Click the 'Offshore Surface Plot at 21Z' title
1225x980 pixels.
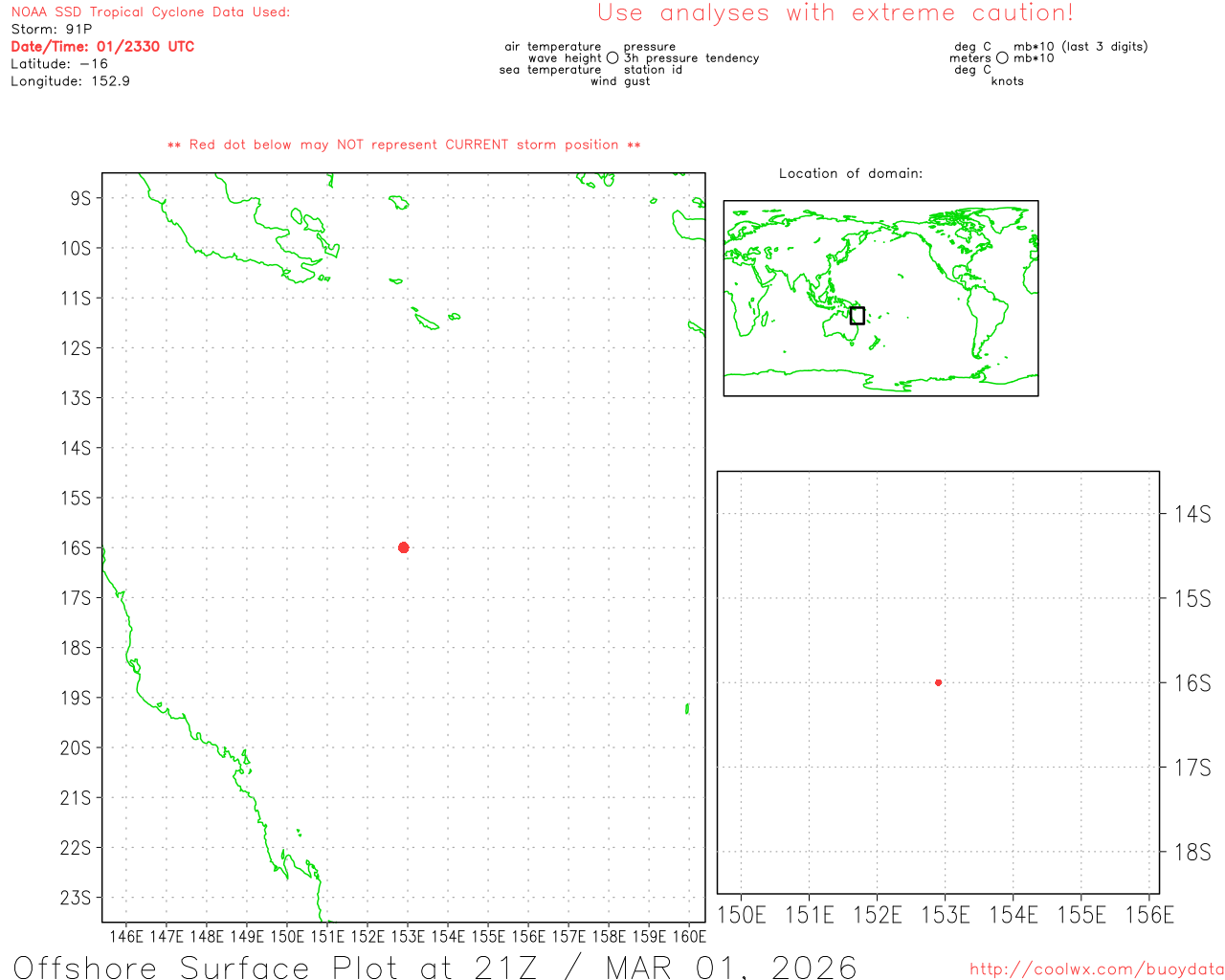[x=435, y=966]
